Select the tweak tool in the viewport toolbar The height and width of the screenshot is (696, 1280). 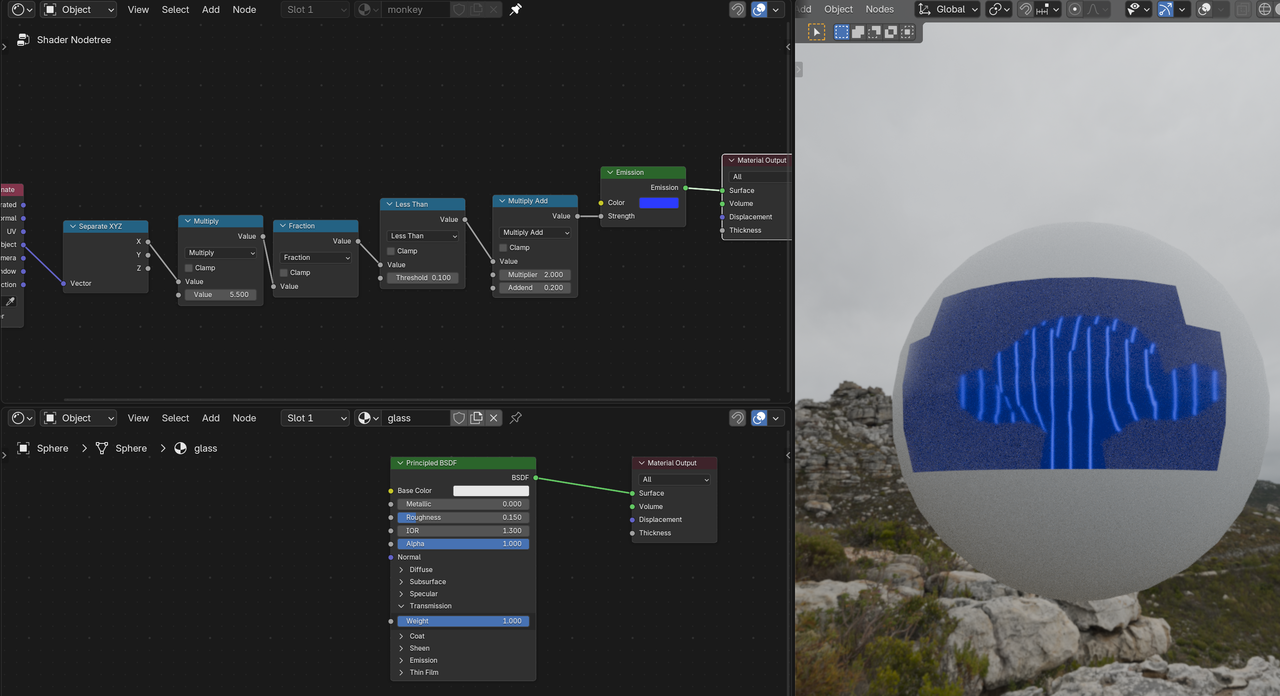point(817,32)
